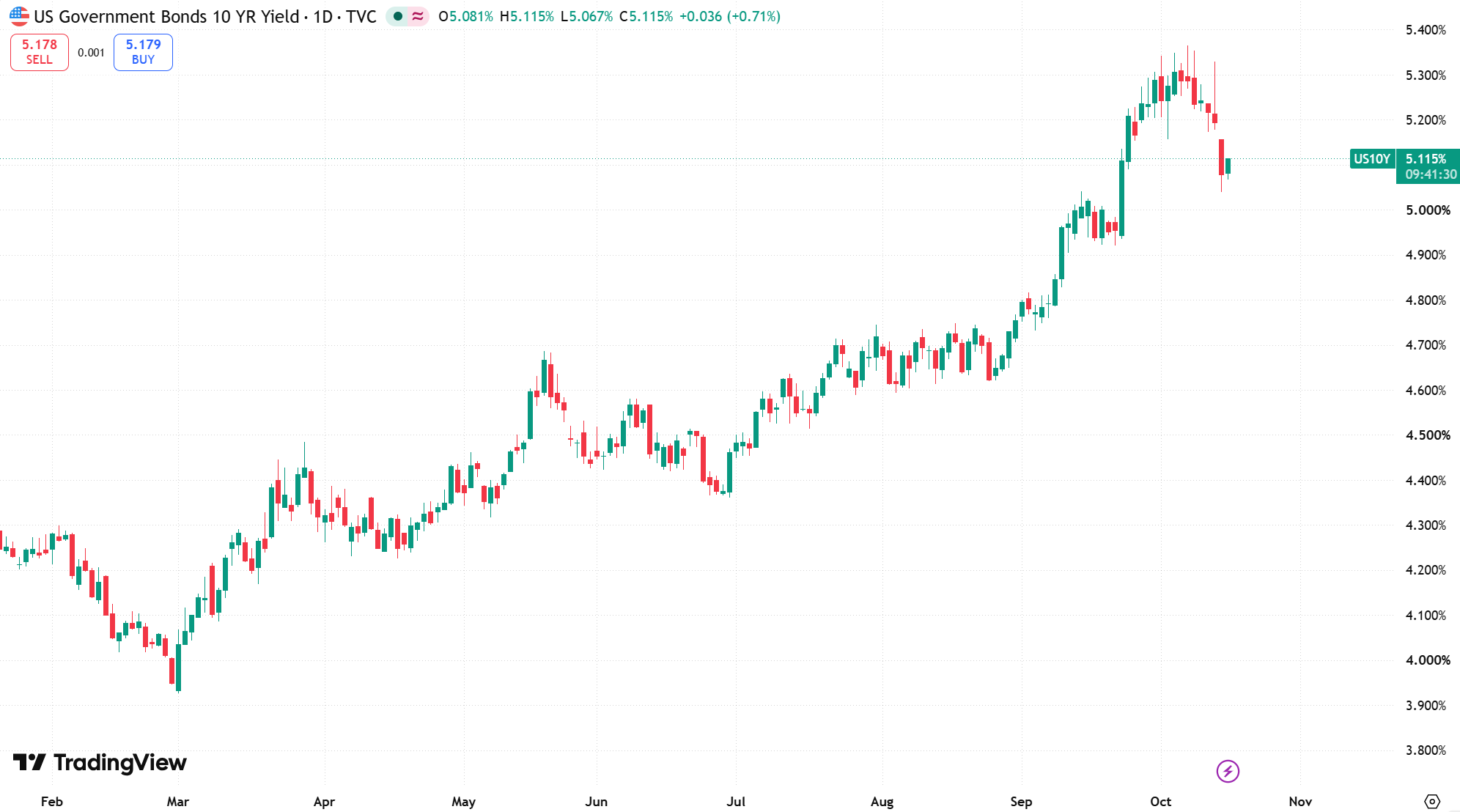Click the 3.800% price axis label
Viewport: 1460px width, 812px height.
[x=1426, y=750]
